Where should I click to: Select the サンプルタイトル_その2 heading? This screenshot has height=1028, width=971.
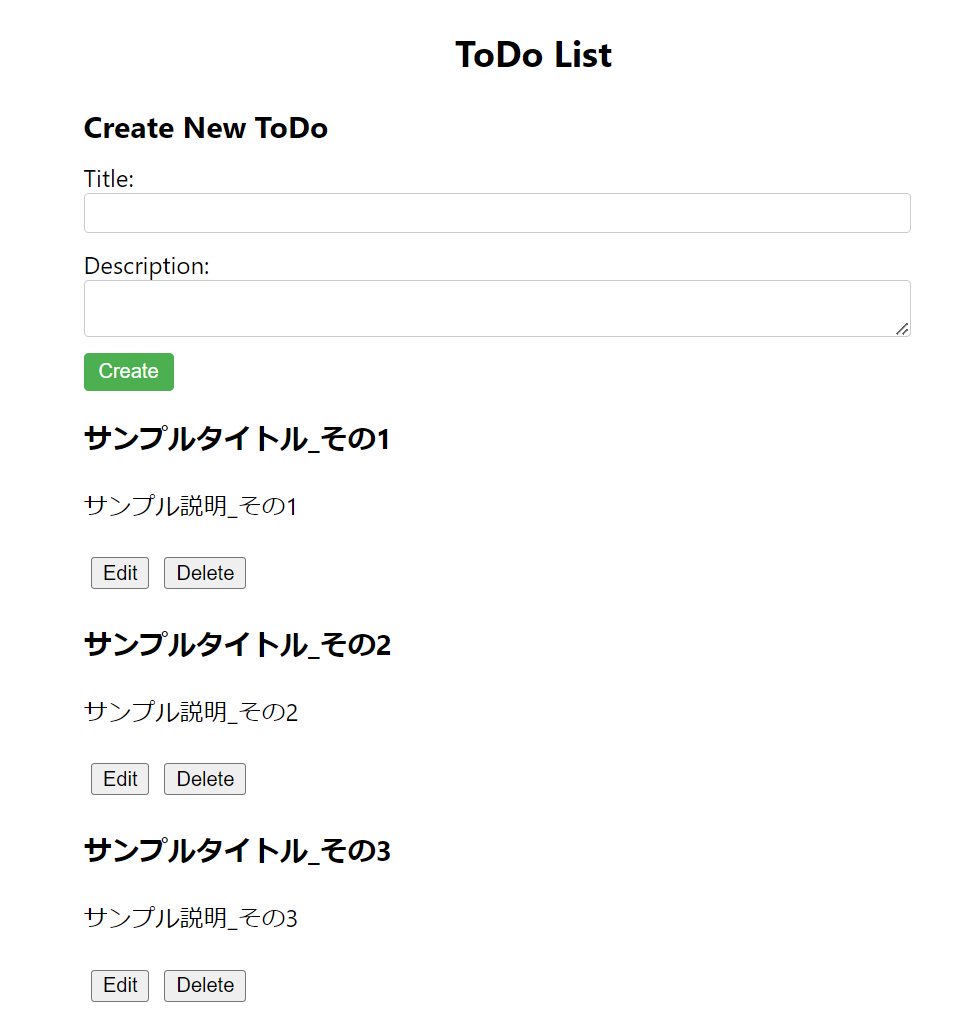(237, 644)
